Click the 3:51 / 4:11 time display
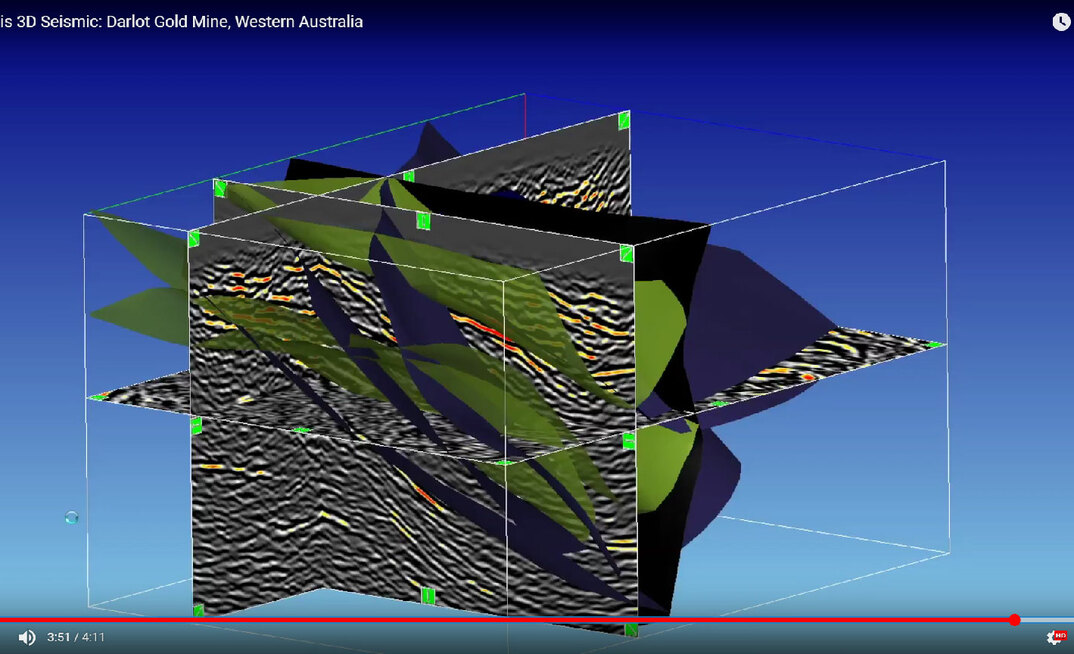Image resolution: width=1074 pixels, height=654 pixels. (x=76, y=637)
